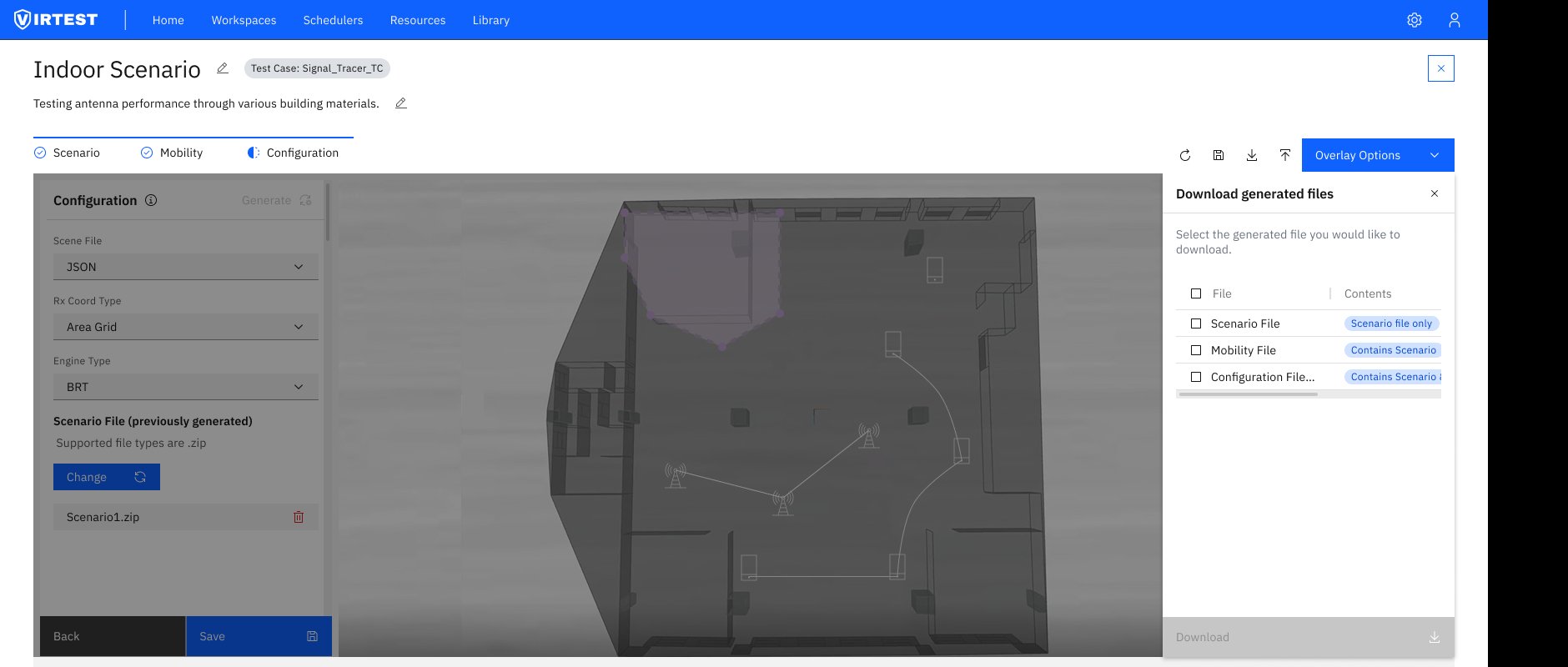Image resolution: width=1568 pixels, height=667 pixels.
Task: Click the Download button at panel bottom
Action: click(x=1309, y=637)
